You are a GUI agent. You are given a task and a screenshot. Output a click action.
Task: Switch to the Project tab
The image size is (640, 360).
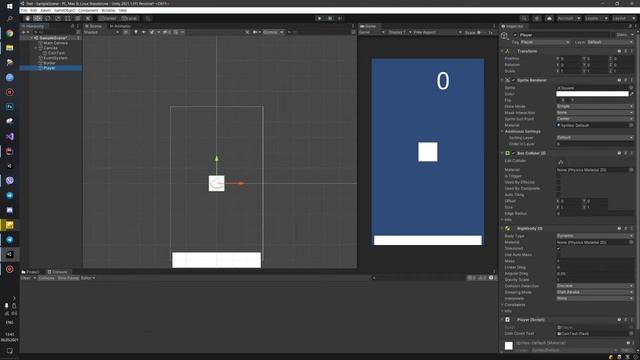point(31,272)
